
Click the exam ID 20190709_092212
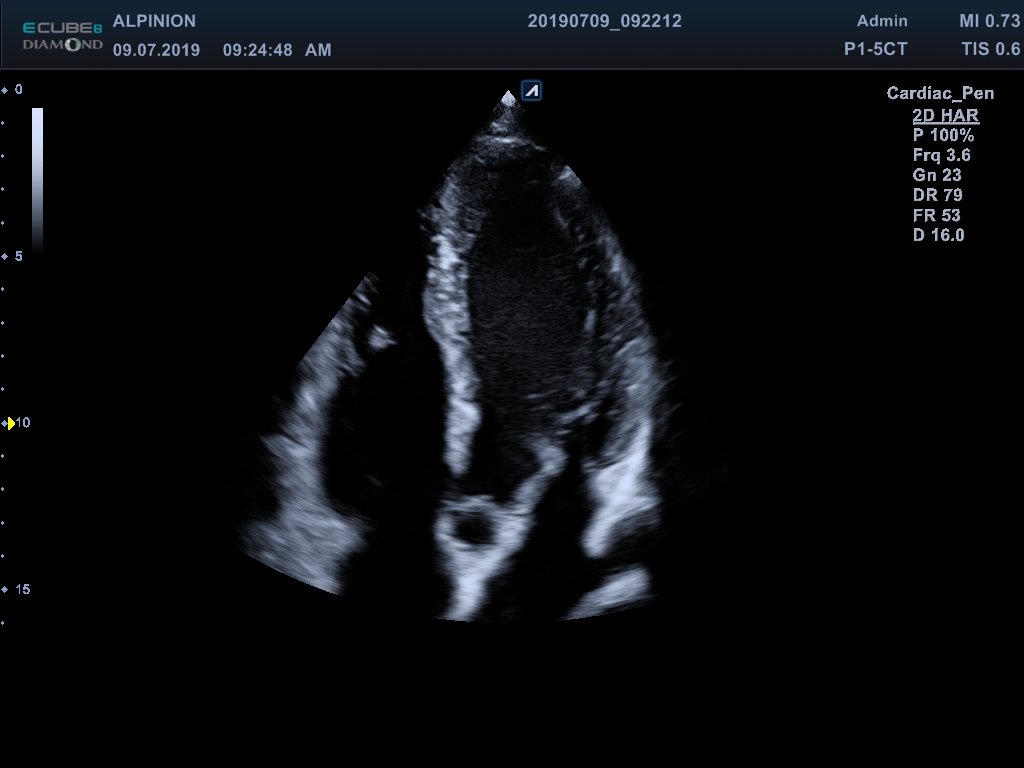[x=604, y=21]
